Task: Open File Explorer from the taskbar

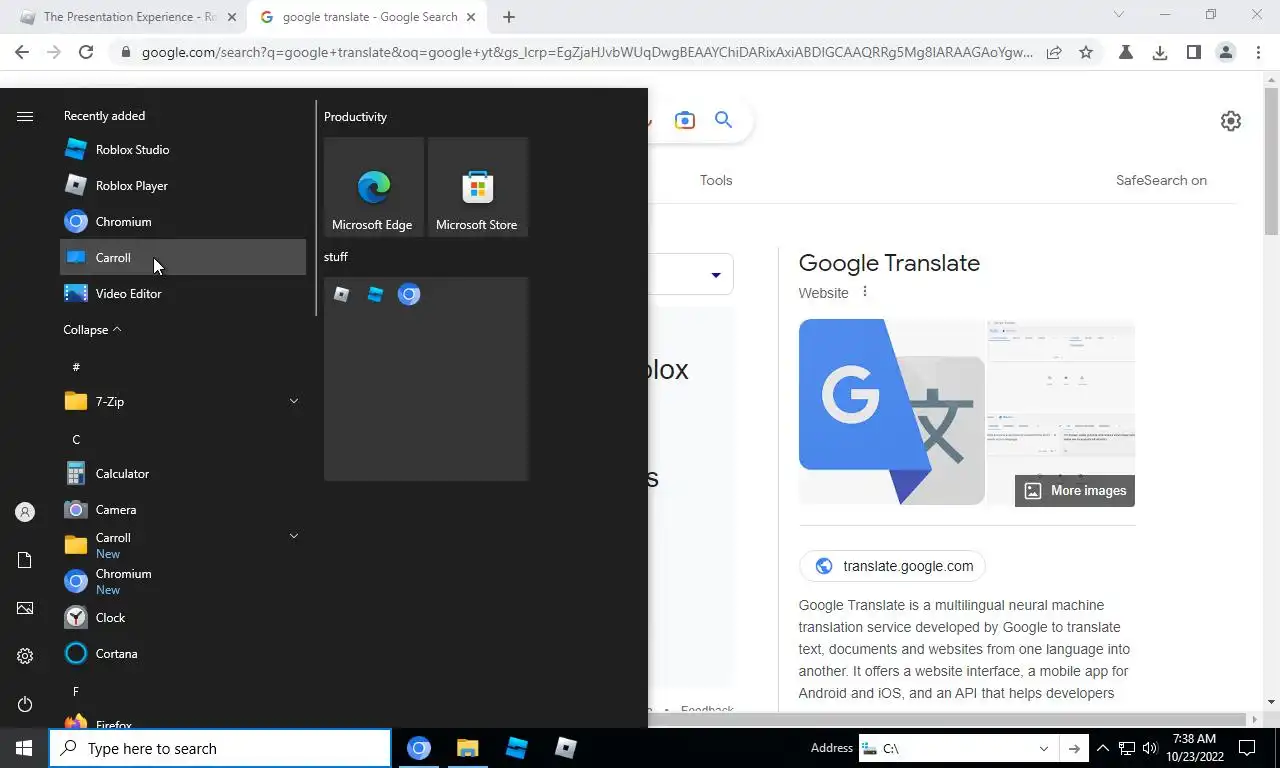Action: tap(467, 748)
